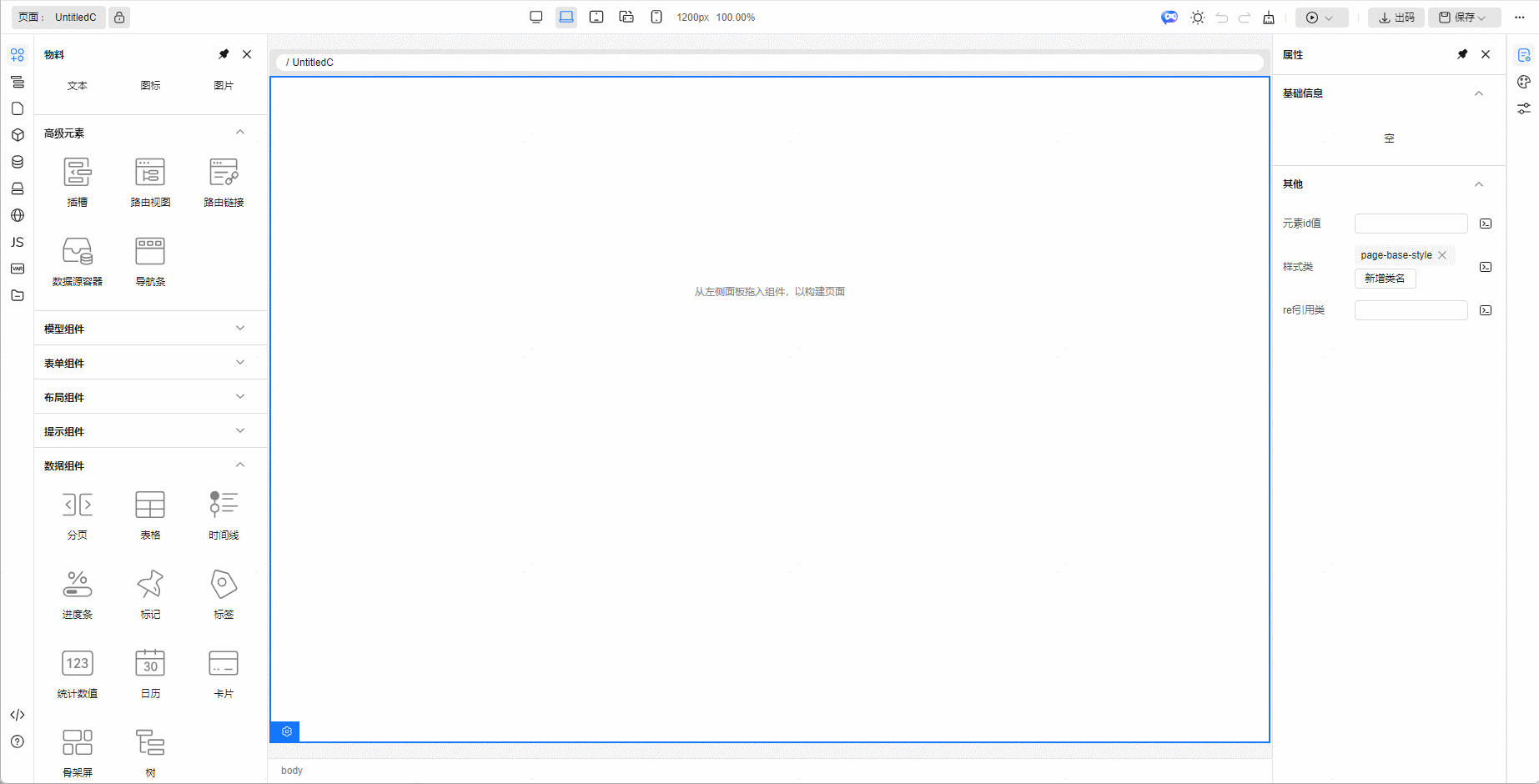Open variable binding for 元素id值

click(x=1486, y=224)
